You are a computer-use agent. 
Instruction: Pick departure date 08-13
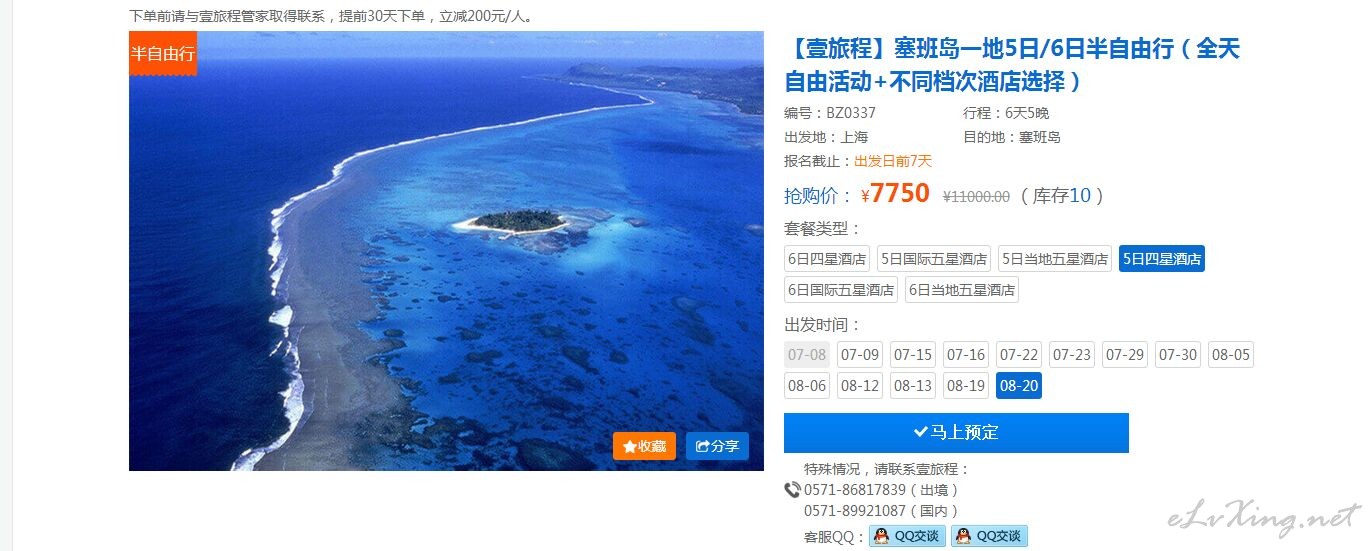pyautogui.click(x=913, y=385)
